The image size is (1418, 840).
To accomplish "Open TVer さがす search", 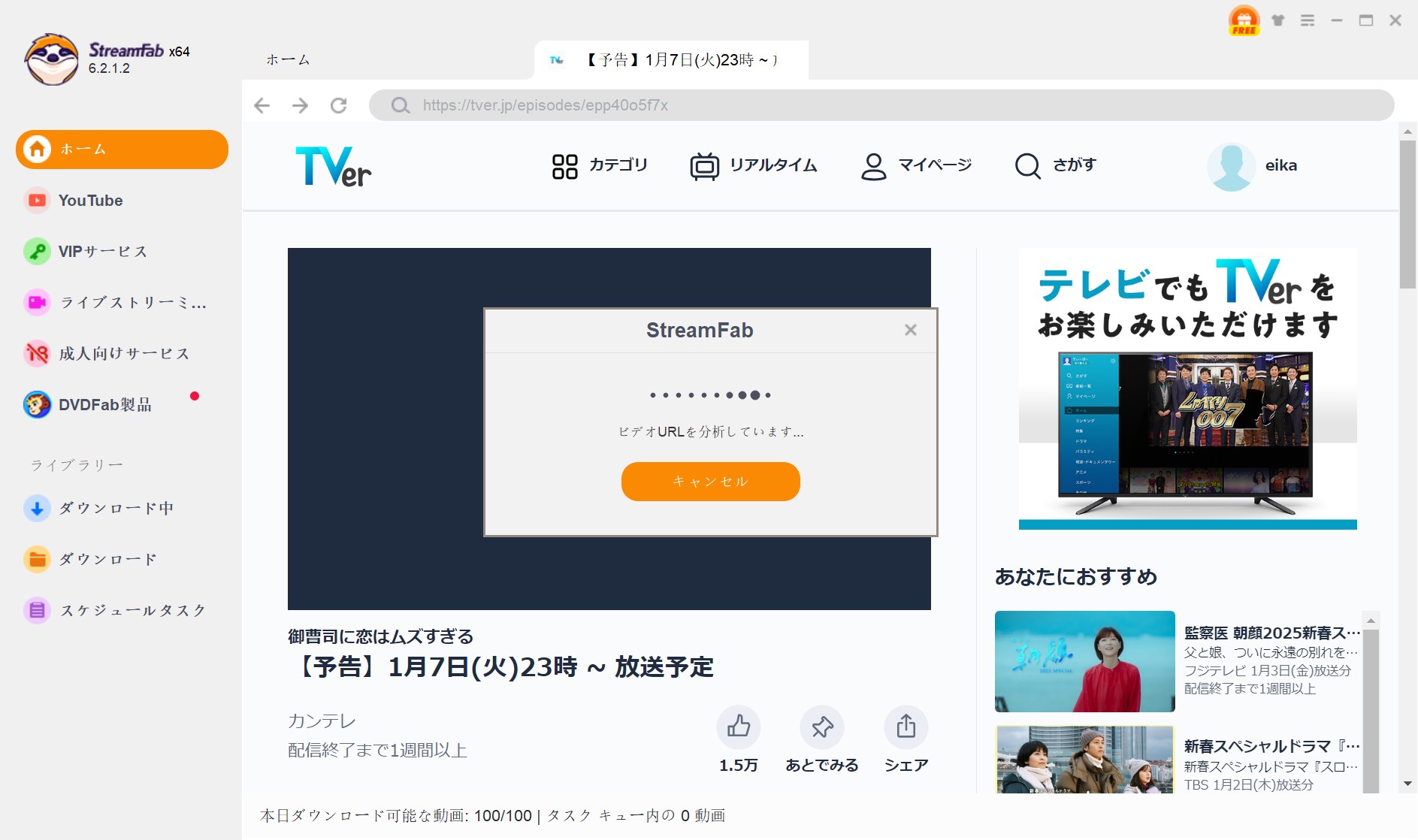I will [x=1055, y=165].
